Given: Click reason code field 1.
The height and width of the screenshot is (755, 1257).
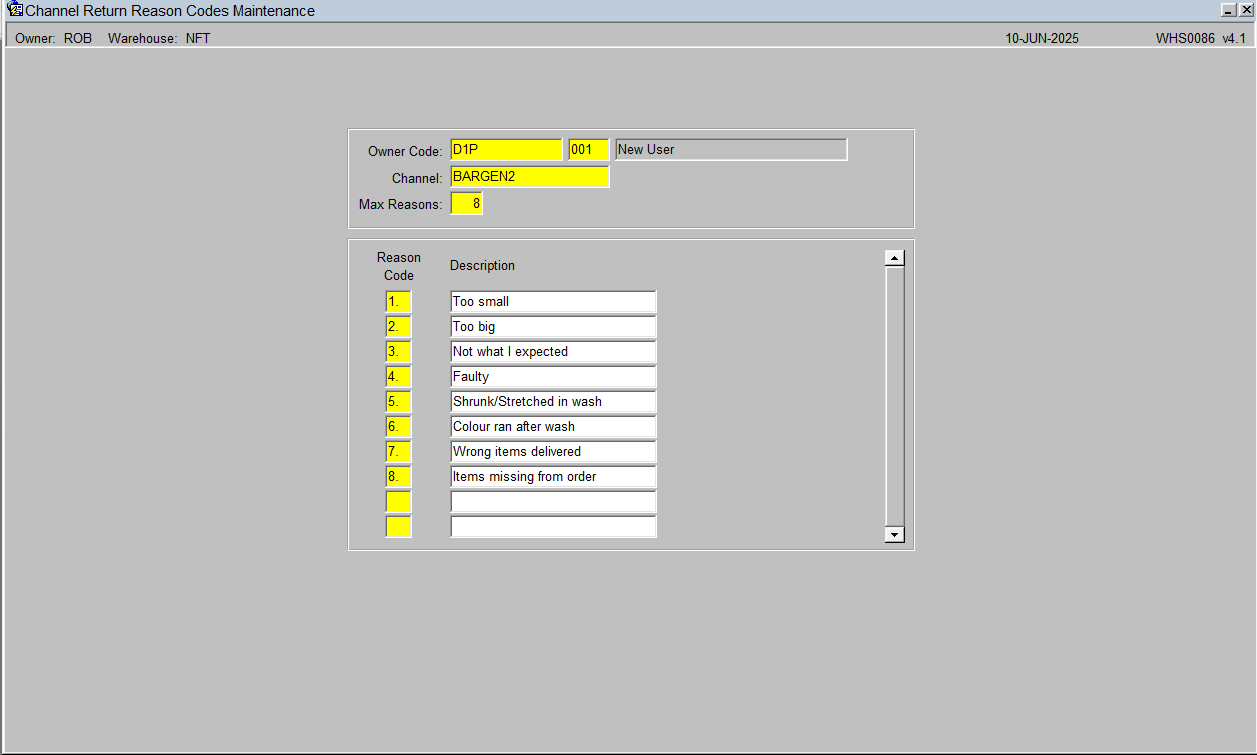Looking at the screenshot, I should pyautogui.click(x=398, y=302).
